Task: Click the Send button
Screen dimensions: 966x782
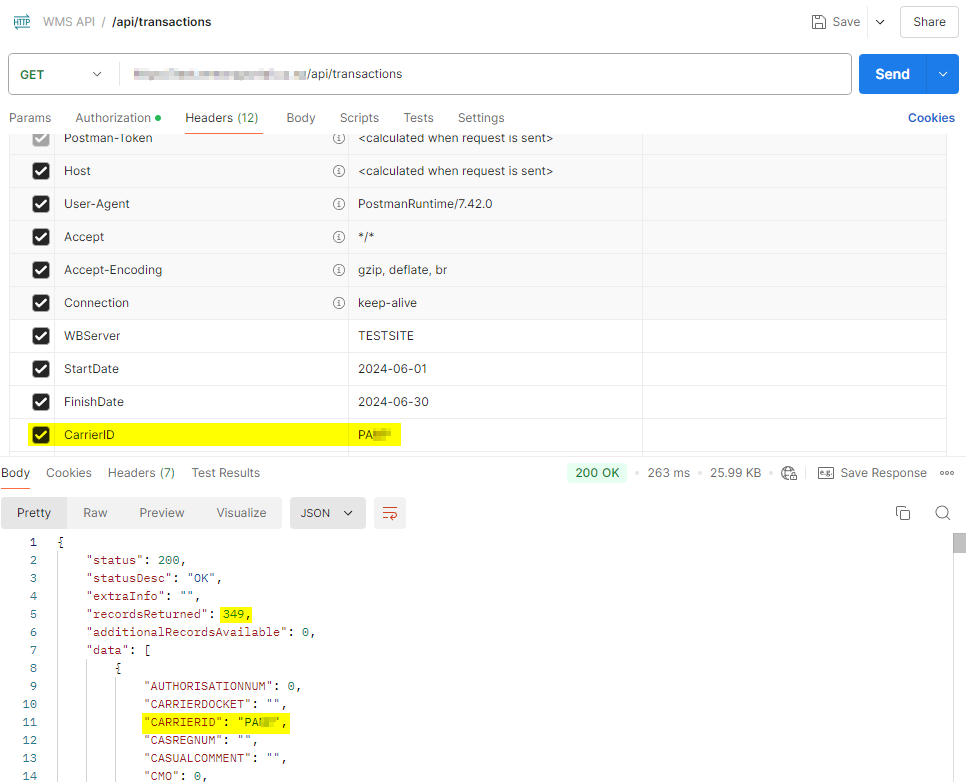Action: tap(893, 74)
